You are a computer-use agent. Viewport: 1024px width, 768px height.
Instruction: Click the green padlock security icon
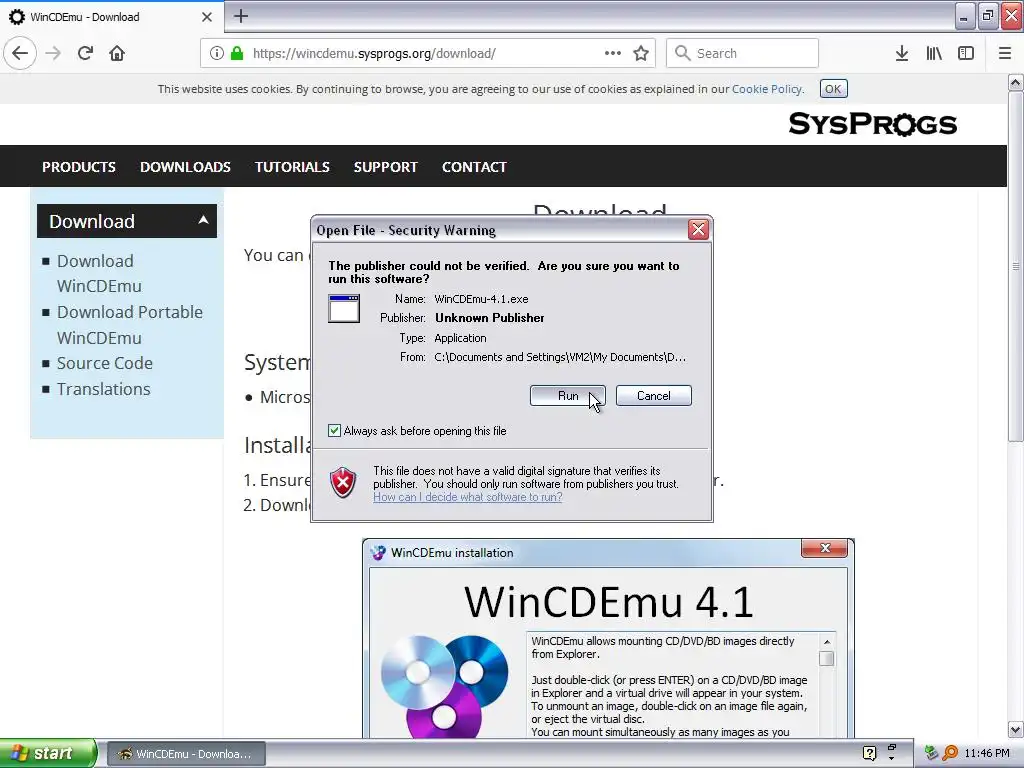click(x=237, y=53)
